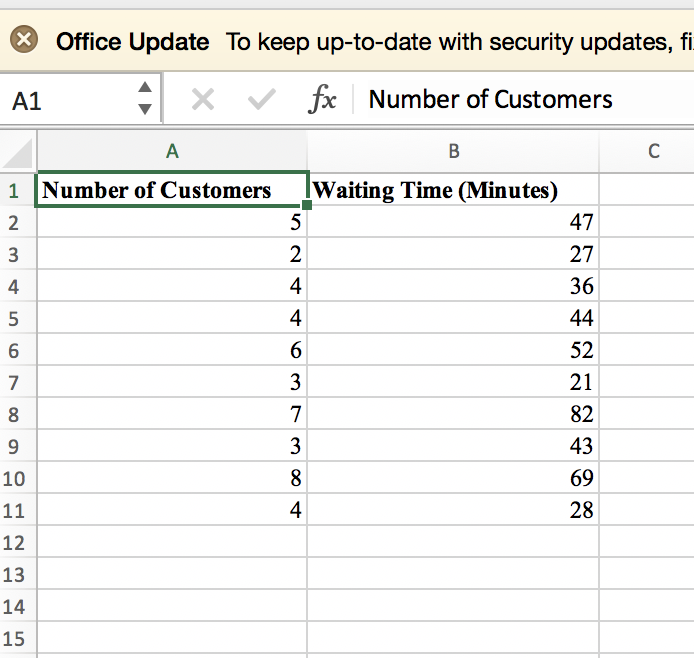Viewport: 694px width, 658px height.
Task: Click the cell containing 36
Action: click(453, 286)
